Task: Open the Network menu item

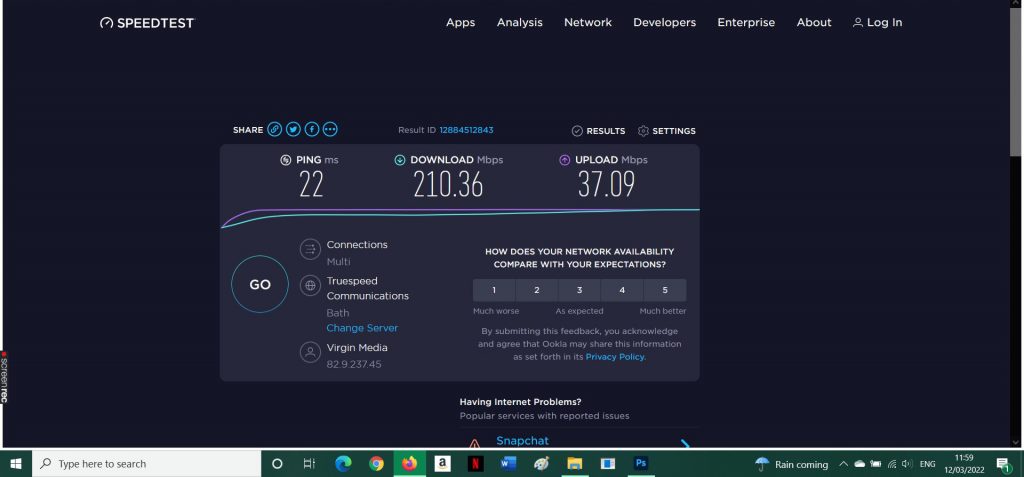Action: (x=587, y=22)
